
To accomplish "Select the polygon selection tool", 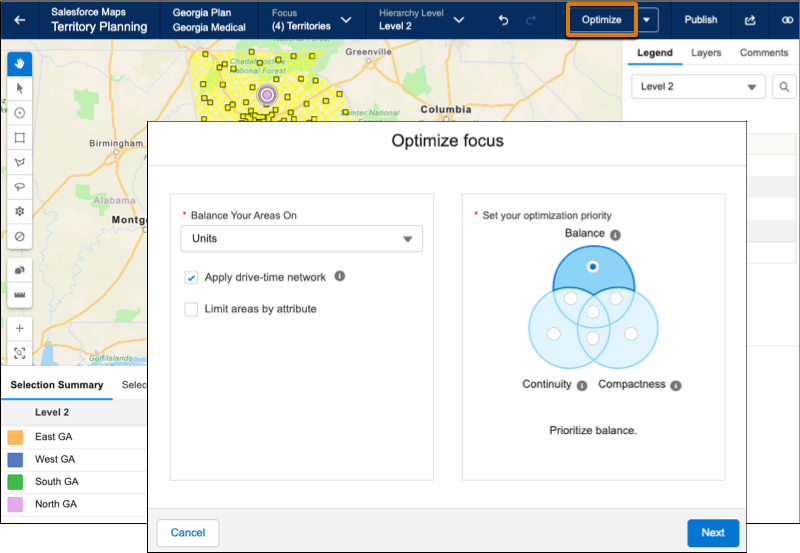I will point(20,162).
